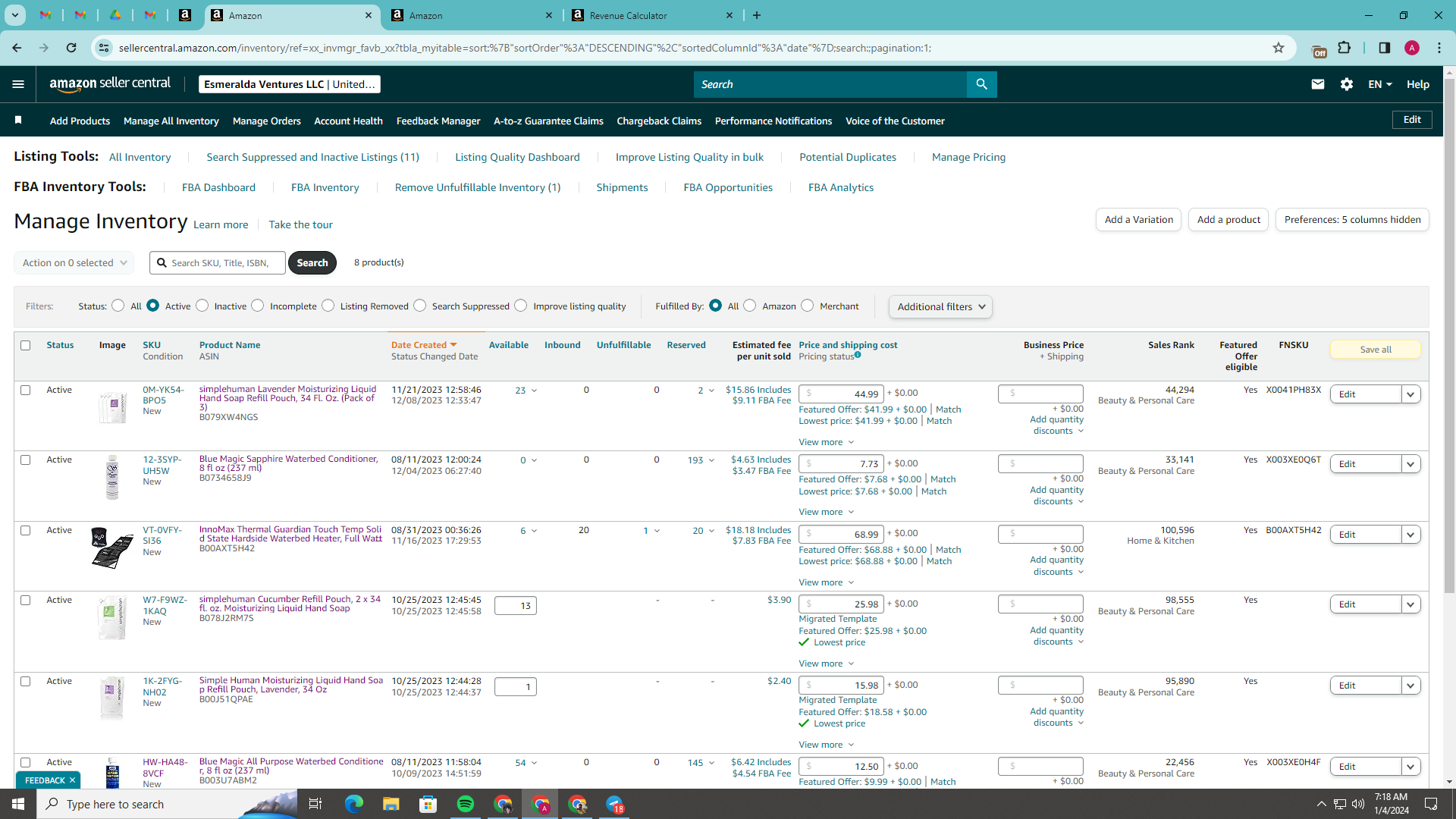
Task: Select checkbox for SKU W7-F9WZ-1KAQ row
Action: click(25, 600)
